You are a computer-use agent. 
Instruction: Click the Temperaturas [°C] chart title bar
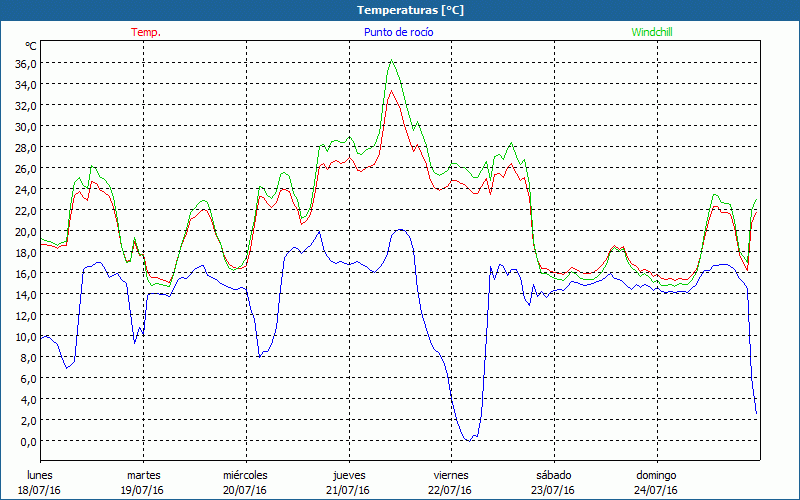[400, 10]
